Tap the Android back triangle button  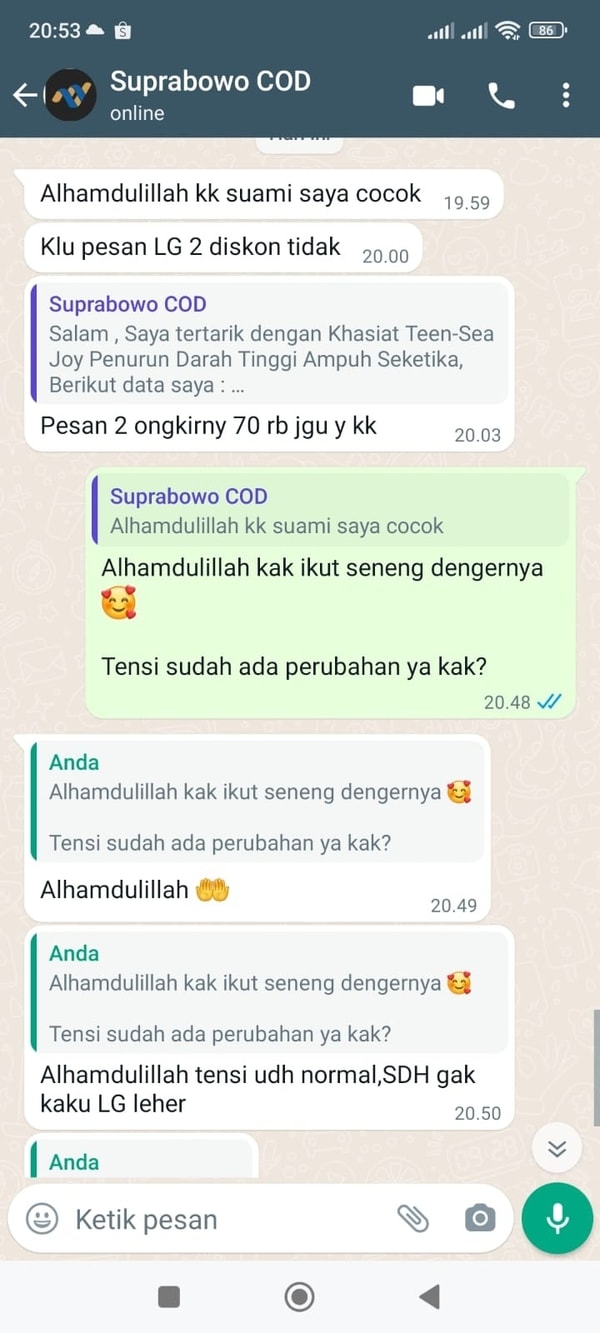pos(430,1297)
